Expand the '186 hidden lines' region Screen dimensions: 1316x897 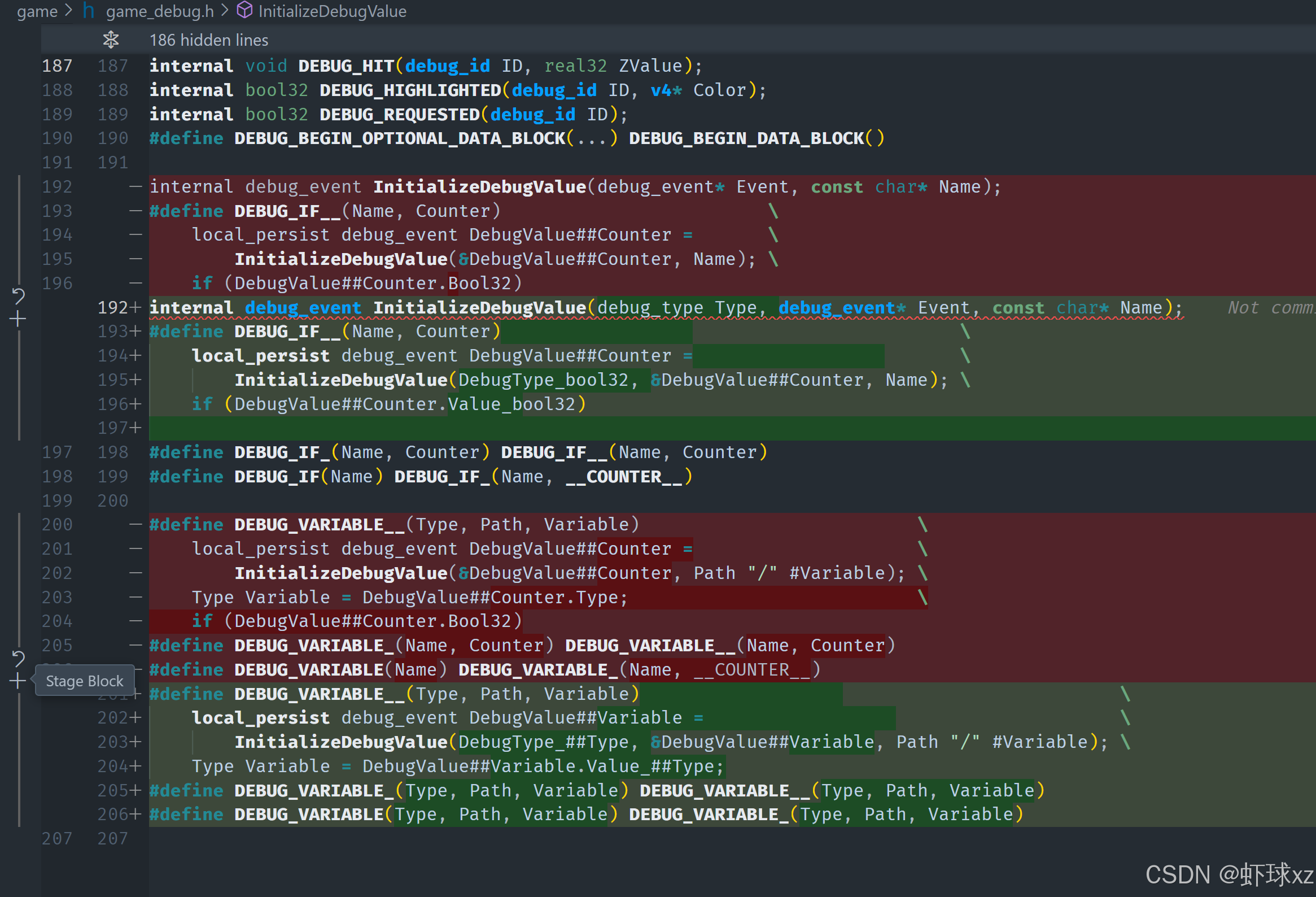(x=208, y=40)
